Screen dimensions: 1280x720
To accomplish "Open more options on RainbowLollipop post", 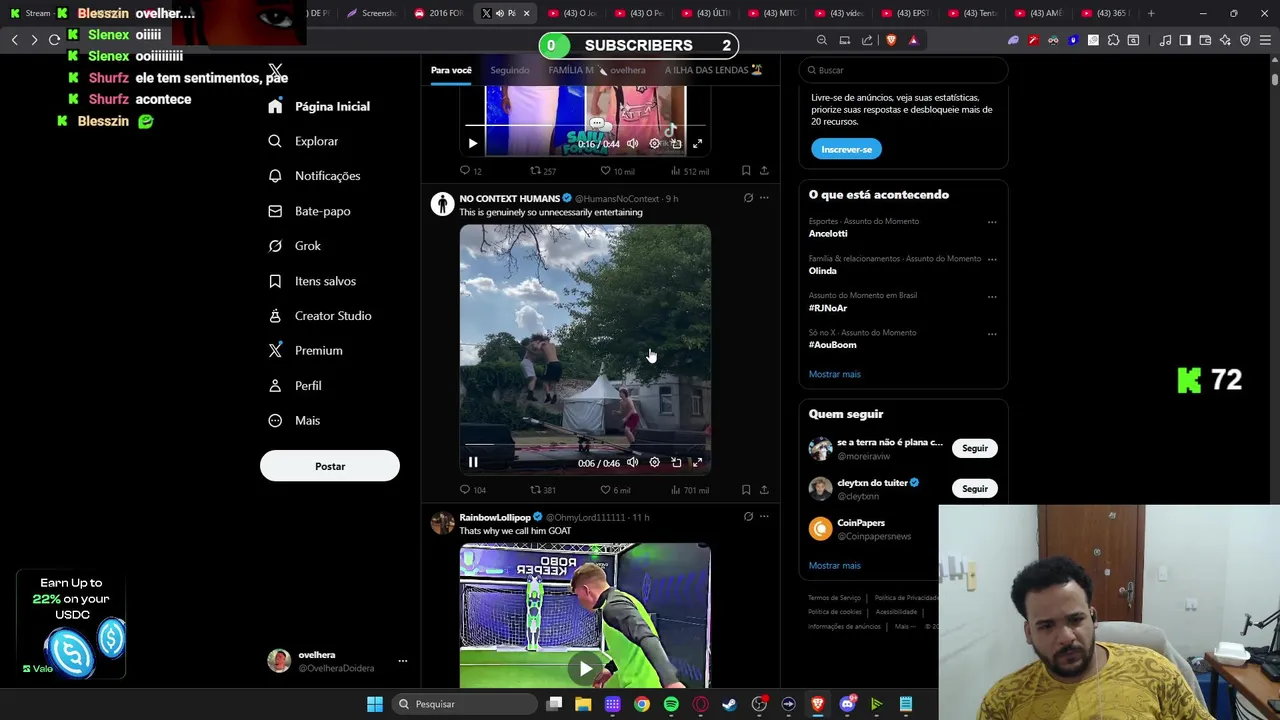I will 764,517.
